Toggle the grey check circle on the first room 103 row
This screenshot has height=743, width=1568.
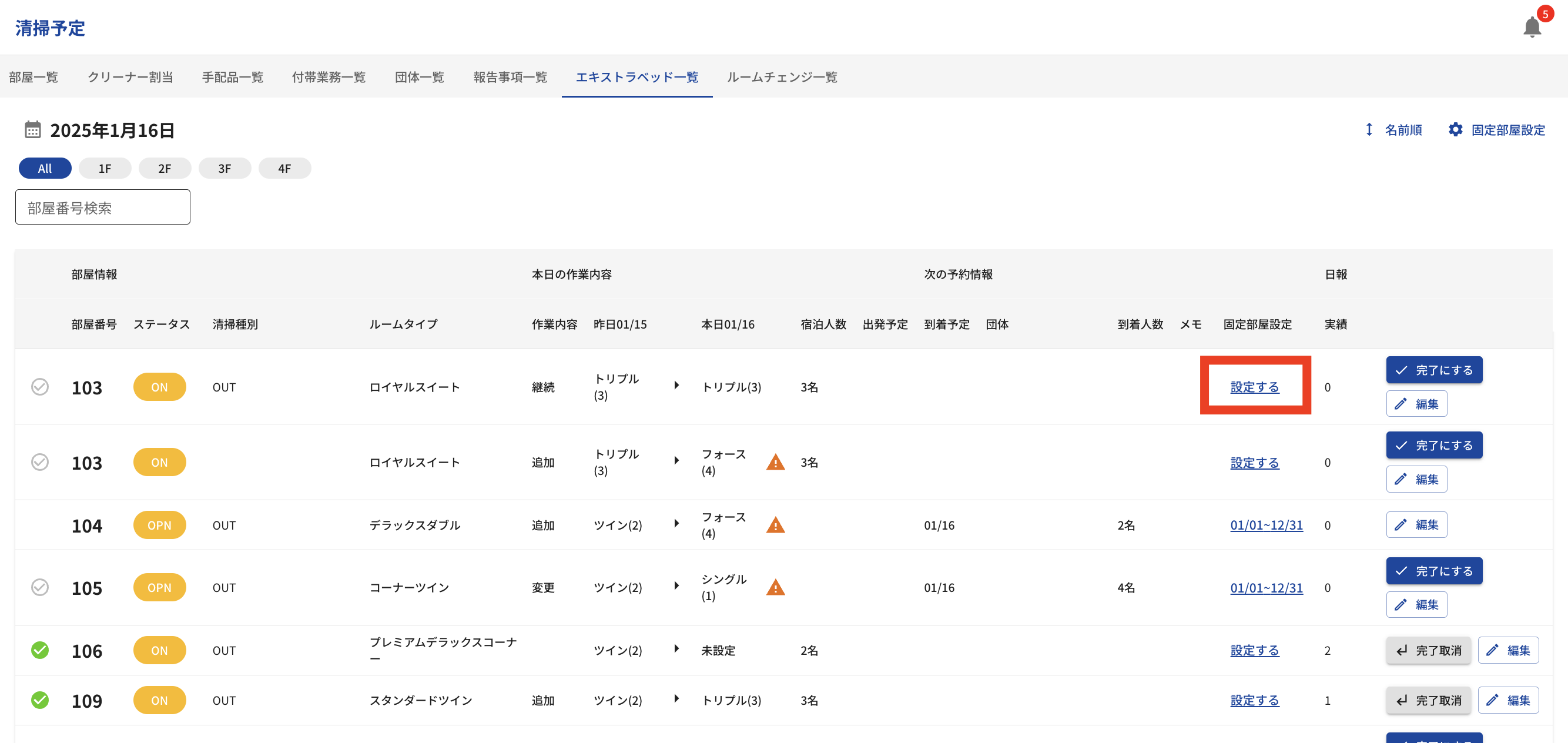[40, 387]
